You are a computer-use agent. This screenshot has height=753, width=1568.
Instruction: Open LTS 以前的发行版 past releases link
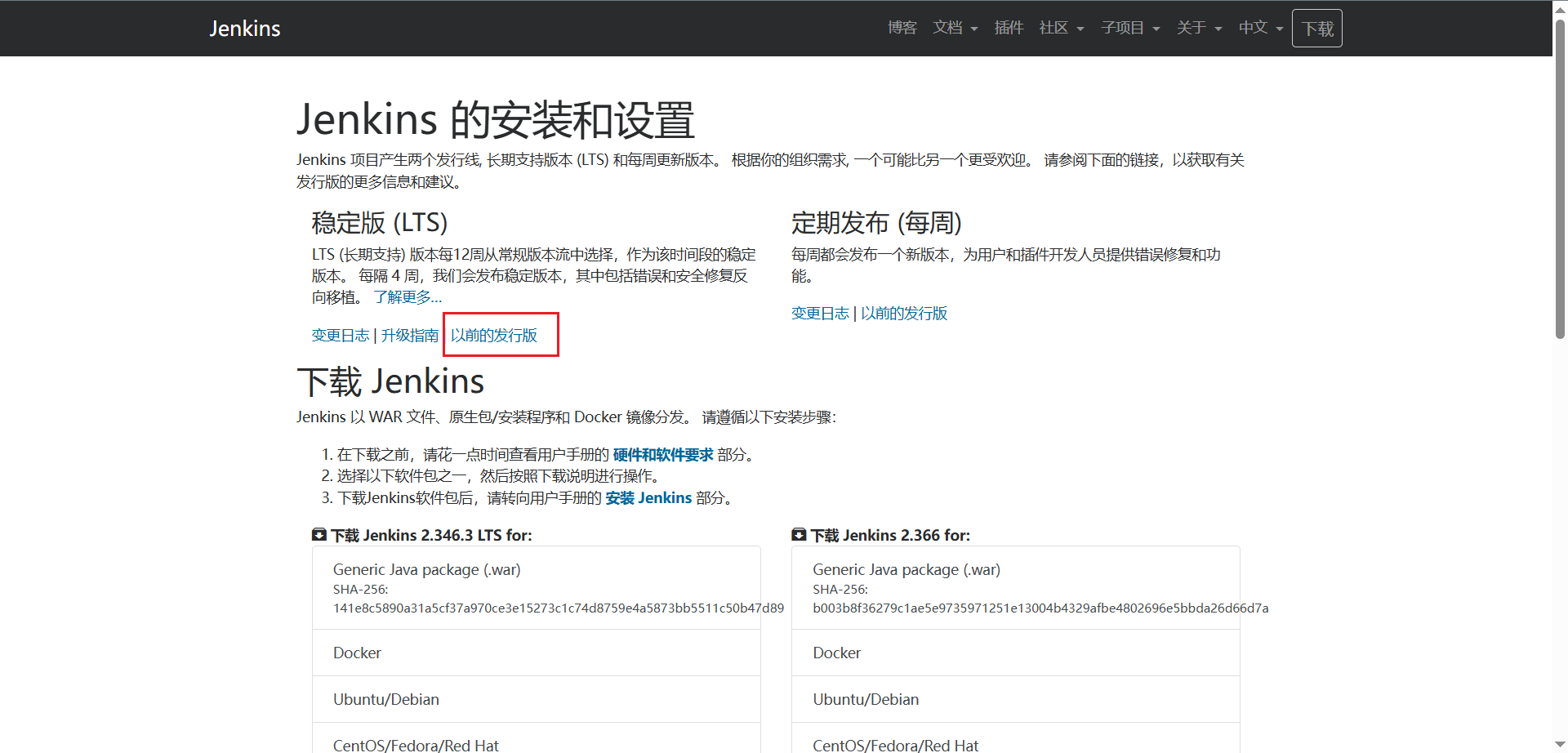494,336
